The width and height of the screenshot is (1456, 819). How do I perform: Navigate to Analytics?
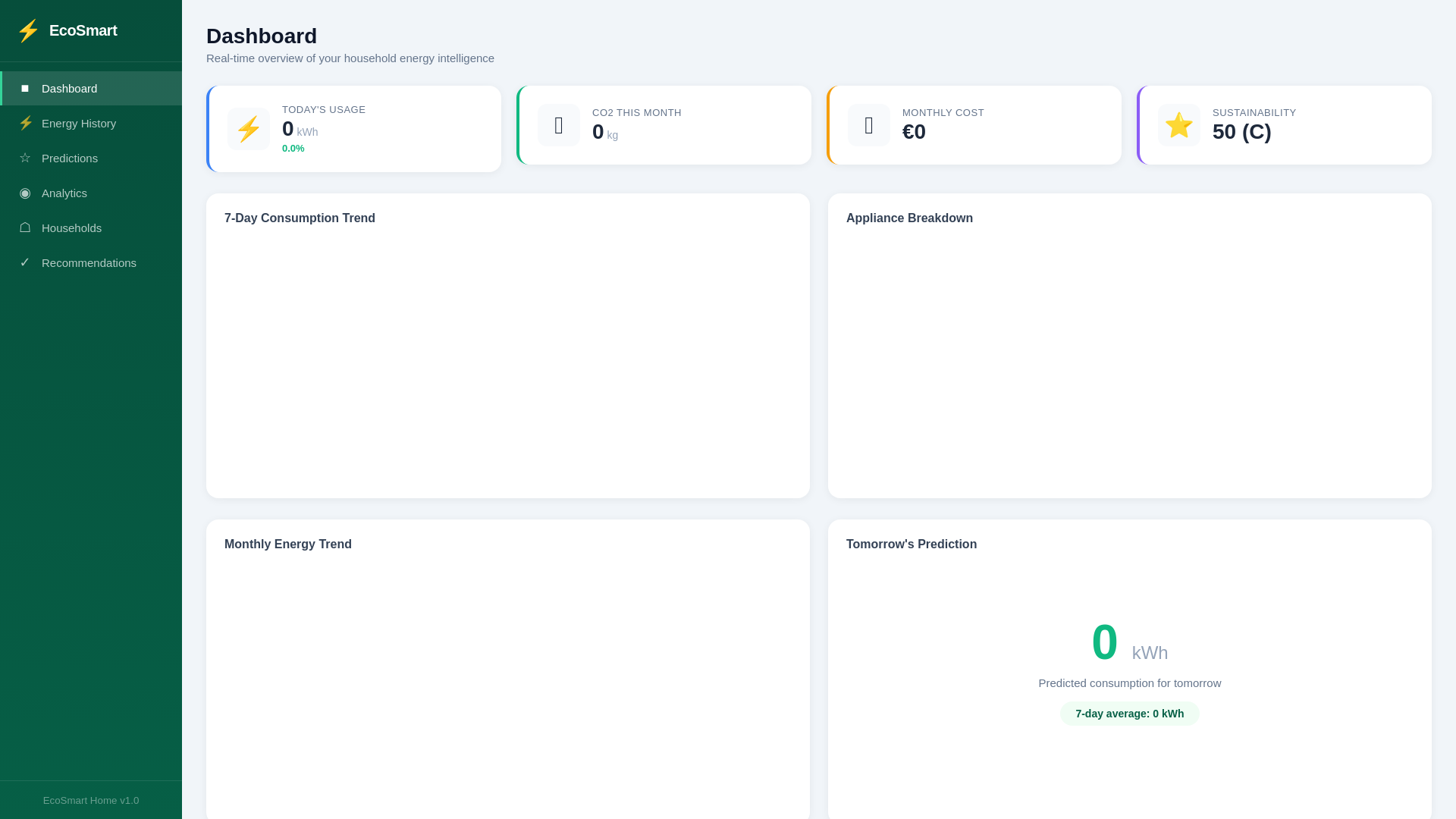[91, 193]
